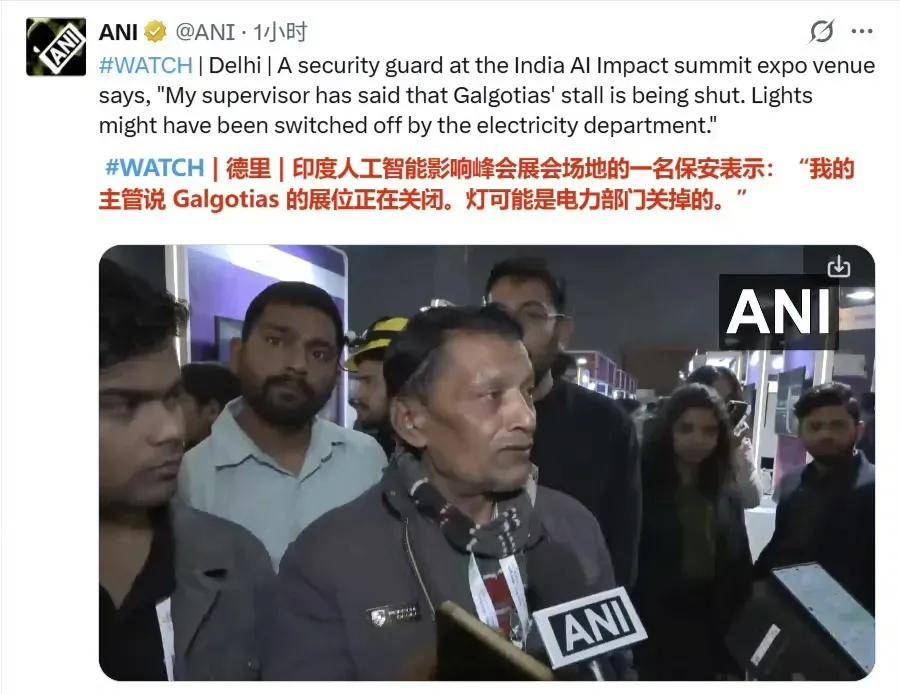Click the 1小时 post timestamp
The height and width of the screenshot is (694, 900).
click(x=280, y=32)
